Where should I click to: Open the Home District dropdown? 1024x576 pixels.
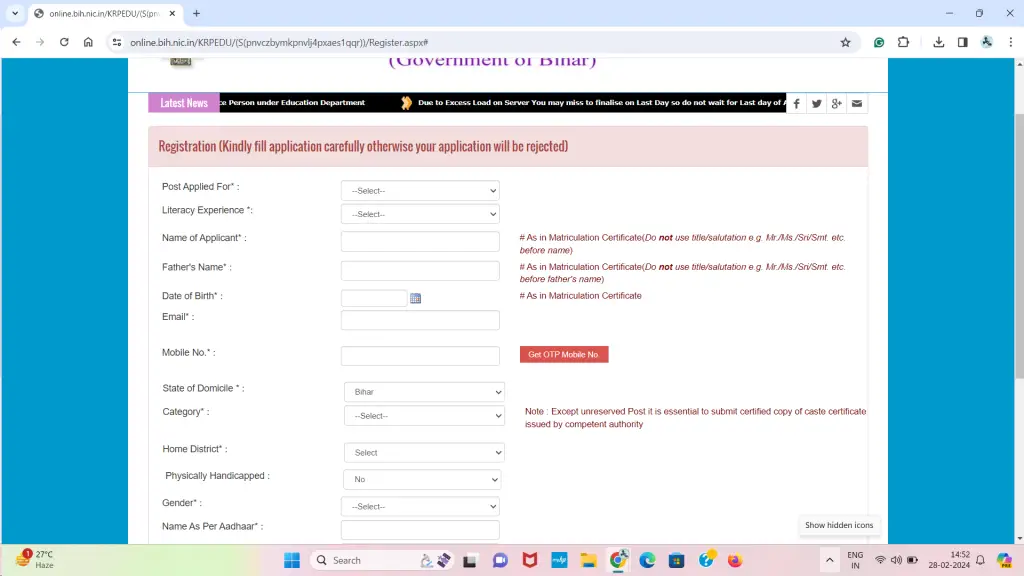(424, 453)
